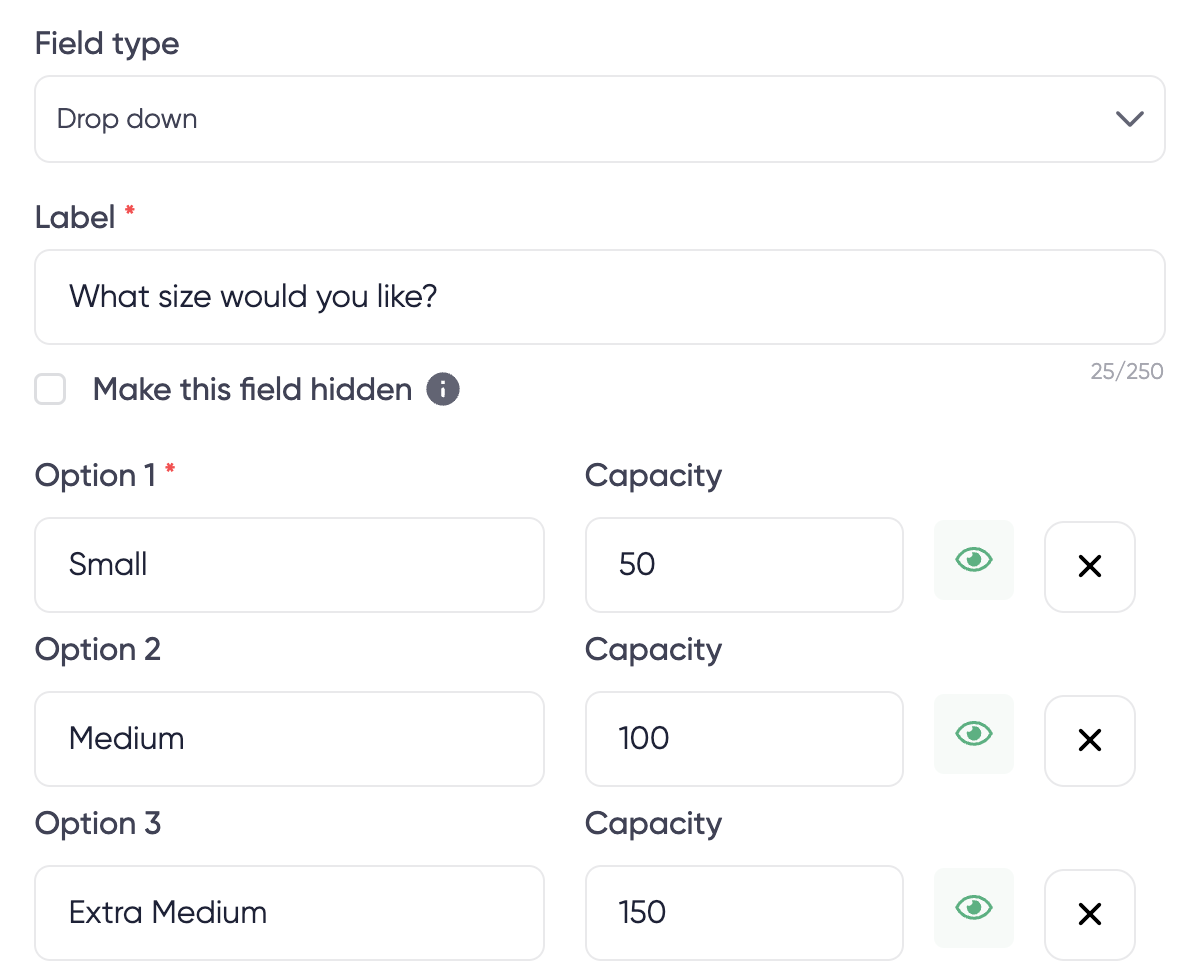Remove the Extra Medium option row
Image resolution: width=1204 pixels, height=974 pixels.
(1089, 914)
